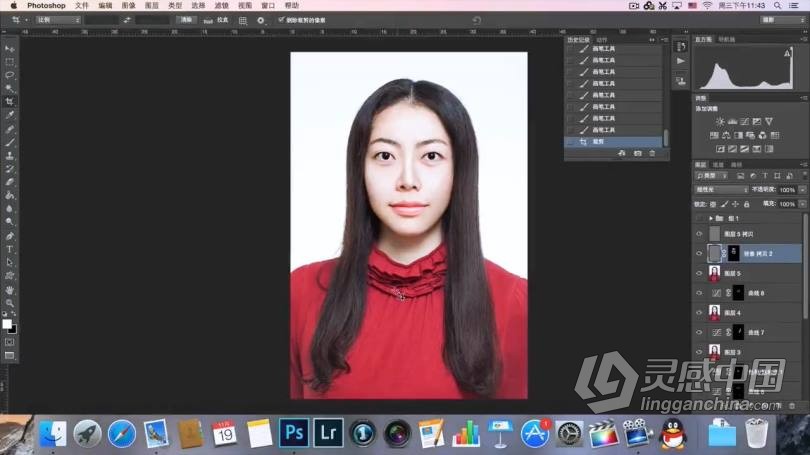Add a Levels adjustment
The width and height of the screenshot is (810, 455).
point(733,121)
